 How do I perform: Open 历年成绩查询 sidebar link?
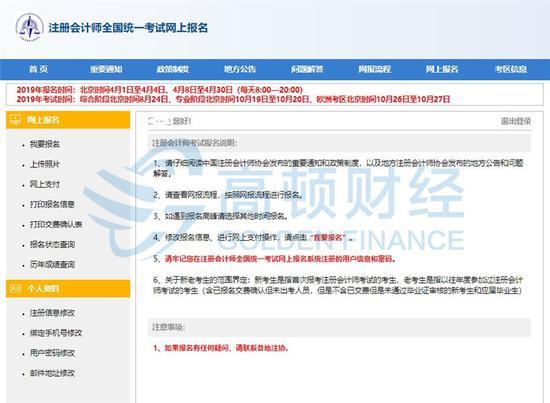click(x=52, y=264)
